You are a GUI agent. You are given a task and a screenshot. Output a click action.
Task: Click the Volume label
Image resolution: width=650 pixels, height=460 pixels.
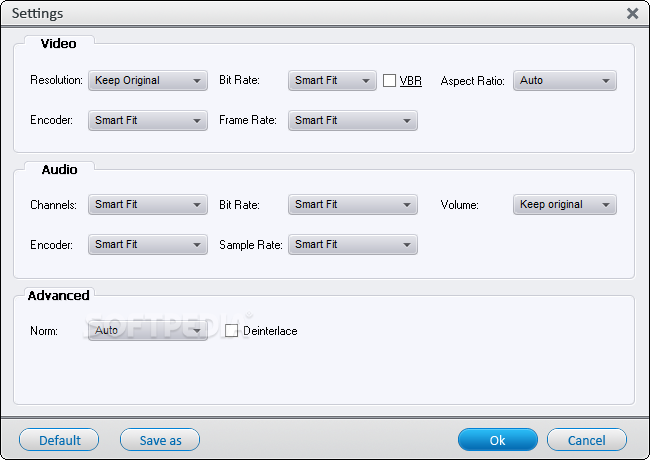pyautogui.click(x=460, y=205)
